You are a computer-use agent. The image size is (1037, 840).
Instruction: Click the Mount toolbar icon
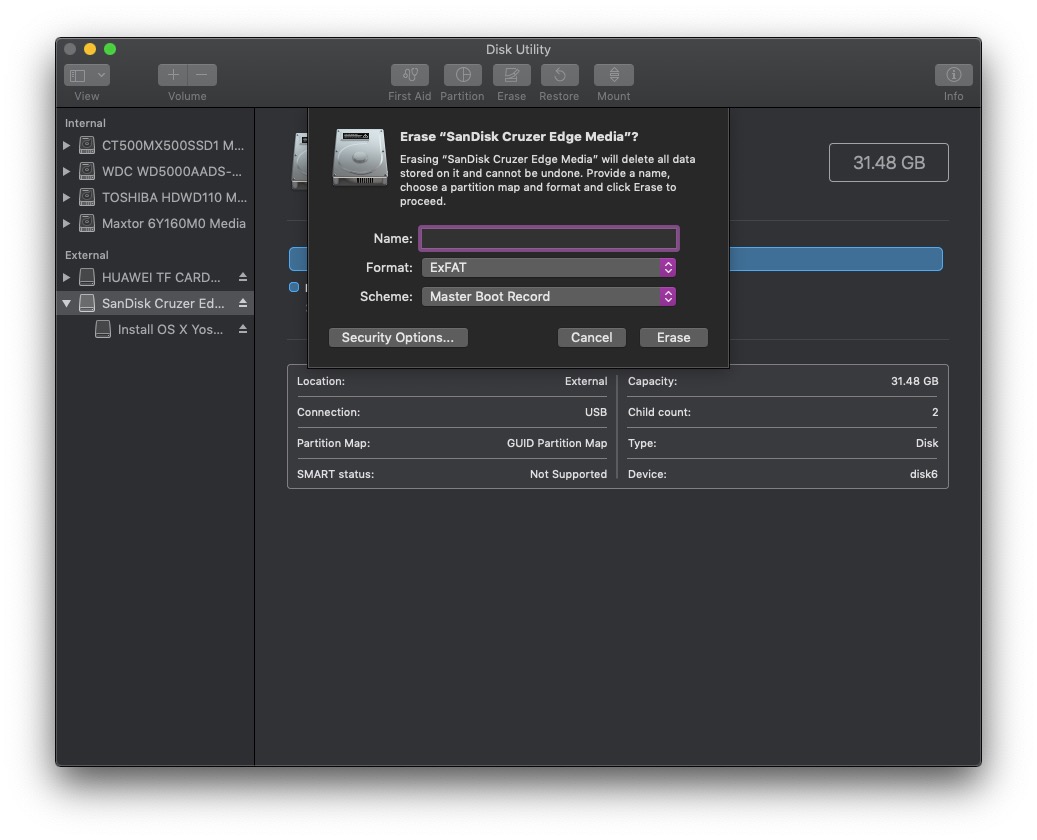coord(613,76)
